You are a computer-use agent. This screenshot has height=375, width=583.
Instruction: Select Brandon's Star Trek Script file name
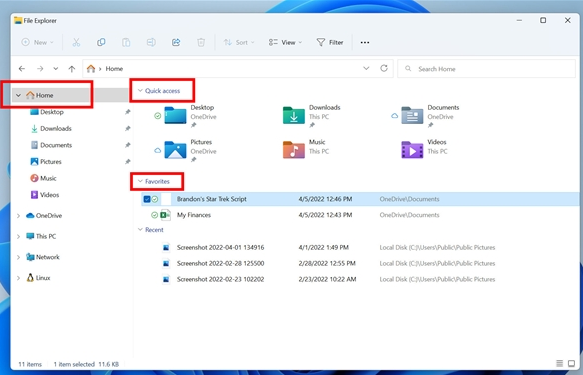click(212, 199)
